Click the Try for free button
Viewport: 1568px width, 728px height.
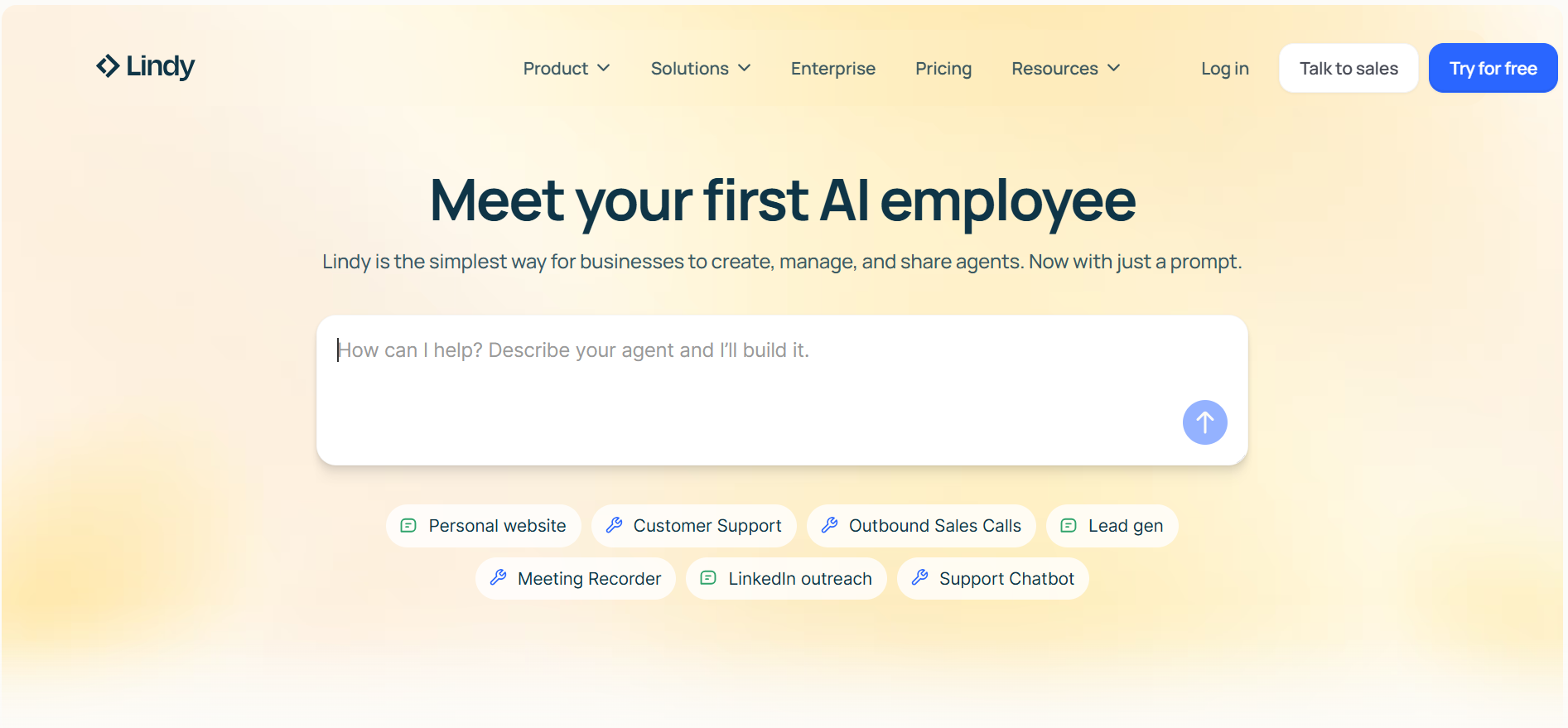coord(1493,69)
